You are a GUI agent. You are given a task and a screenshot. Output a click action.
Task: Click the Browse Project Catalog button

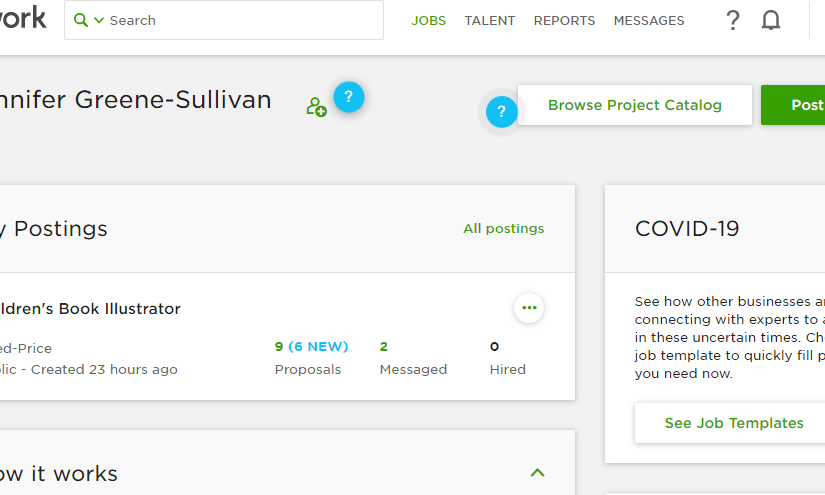(x=634, y=105)
